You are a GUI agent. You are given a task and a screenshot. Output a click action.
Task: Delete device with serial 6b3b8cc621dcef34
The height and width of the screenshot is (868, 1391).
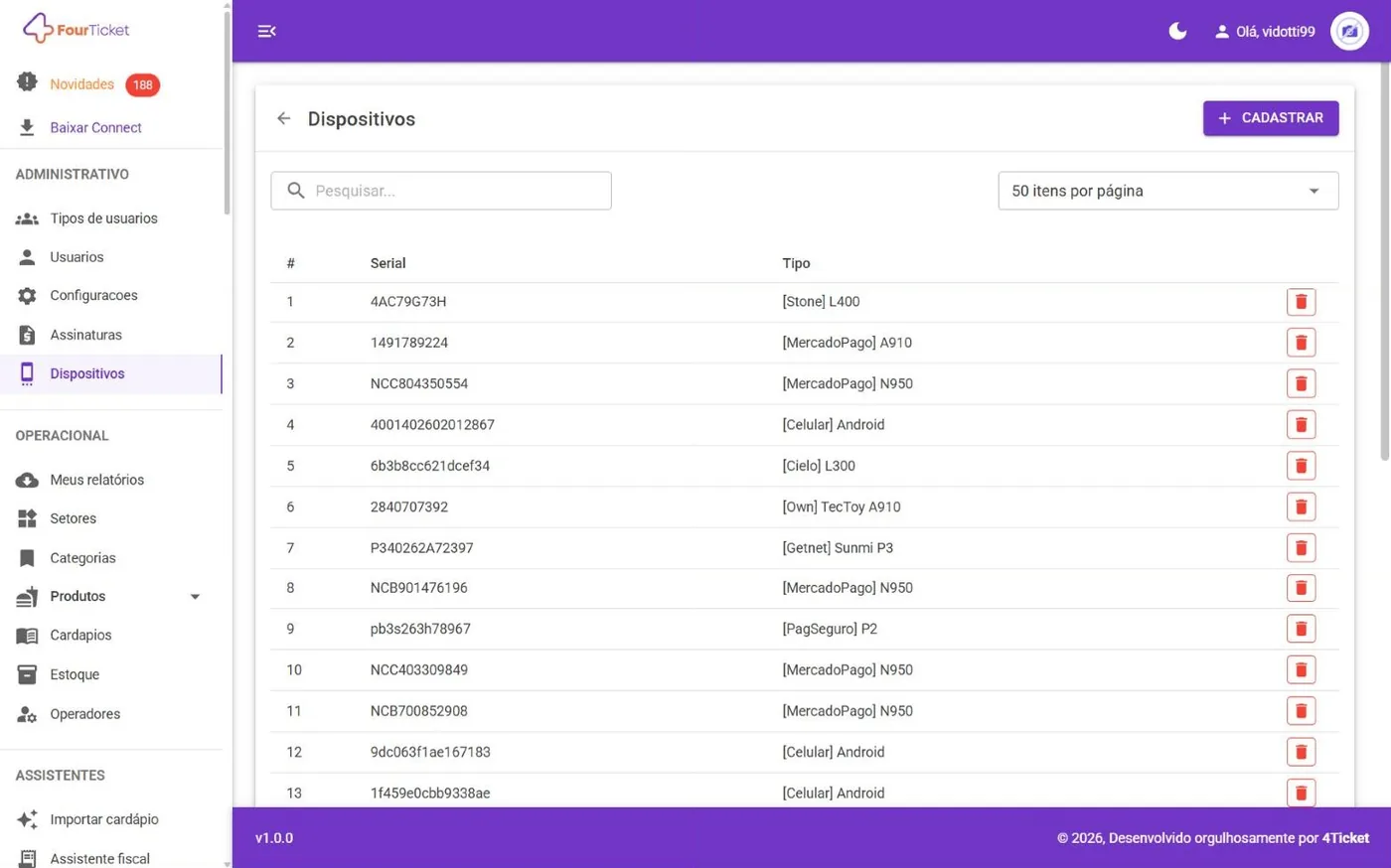1301,466
